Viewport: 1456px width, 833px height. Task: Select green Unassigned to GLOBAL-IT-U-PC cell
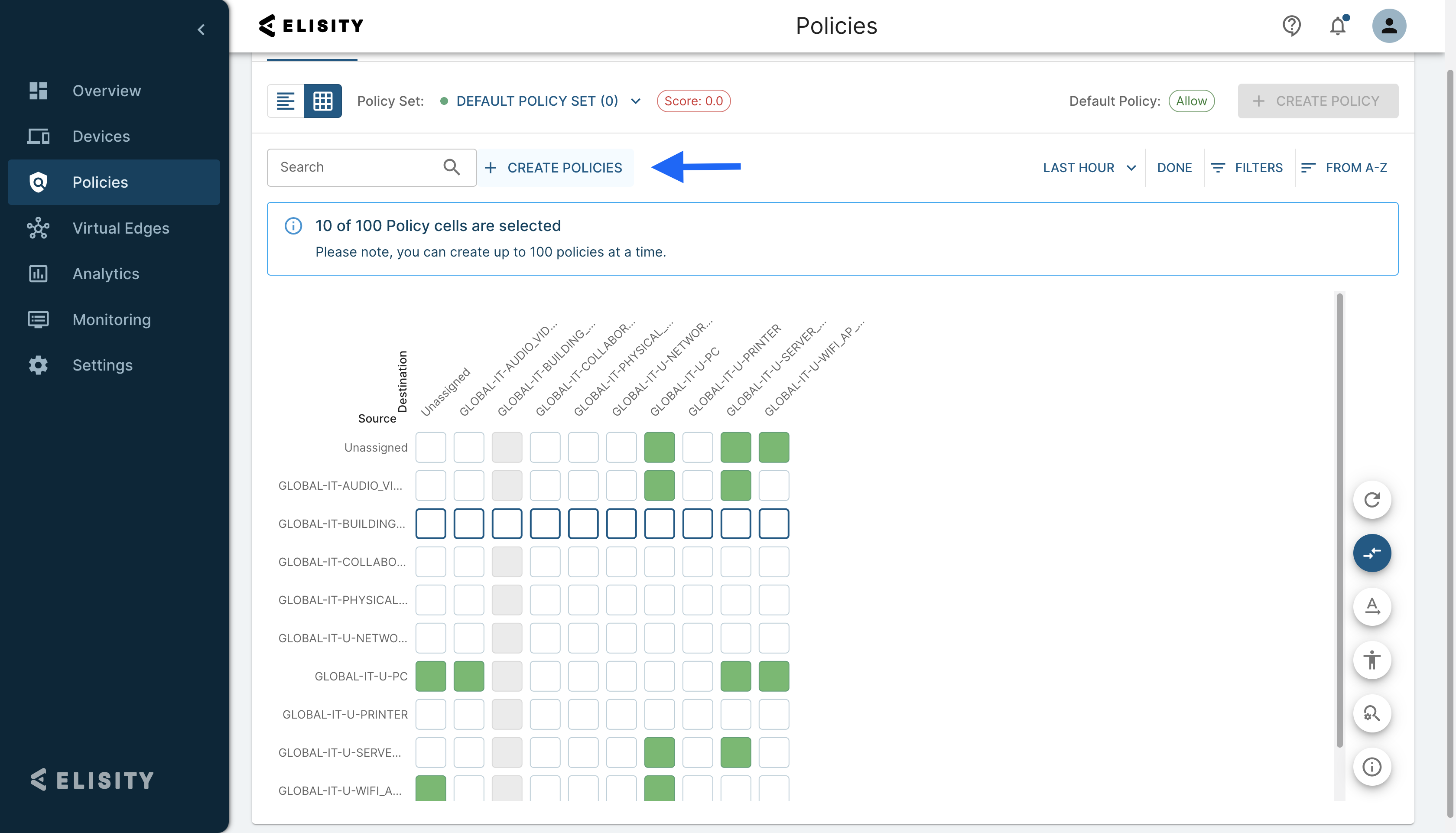(x=660, y=447)
